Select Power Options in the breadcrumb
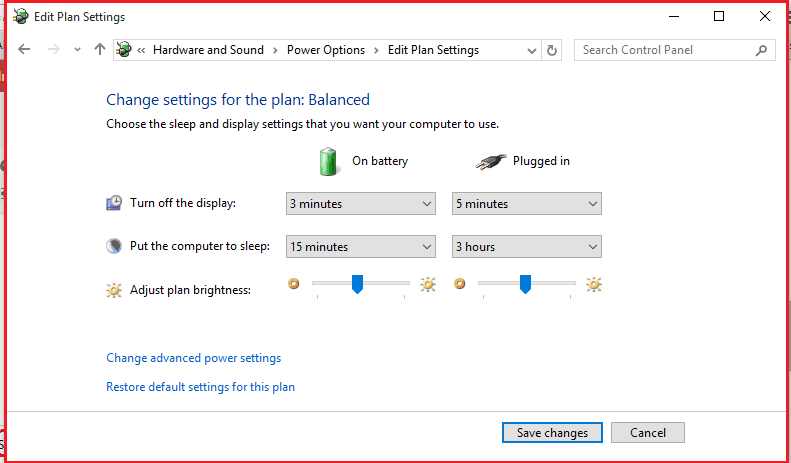Image resolution: width=791 pixels, height=463 pixels. 326,50
